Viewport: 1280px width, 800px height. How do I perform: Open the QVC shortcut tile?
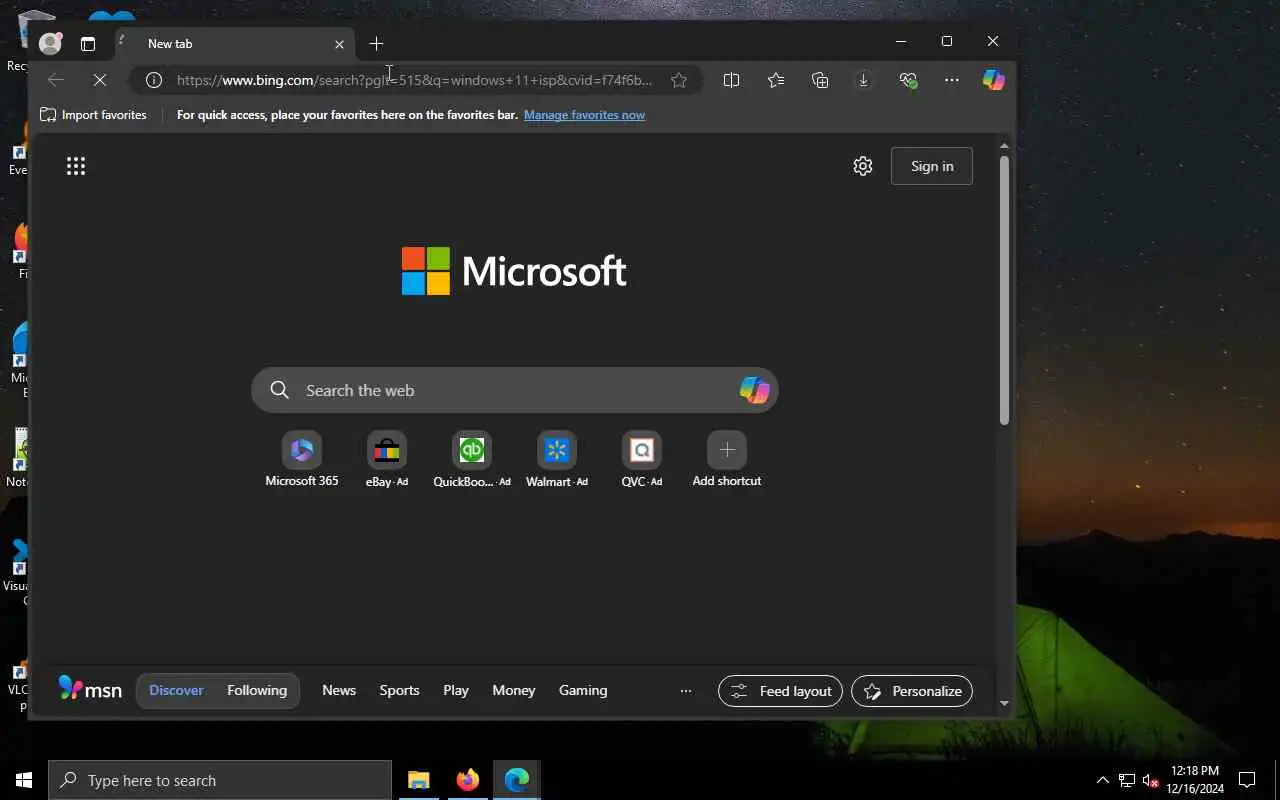[642, 460]
